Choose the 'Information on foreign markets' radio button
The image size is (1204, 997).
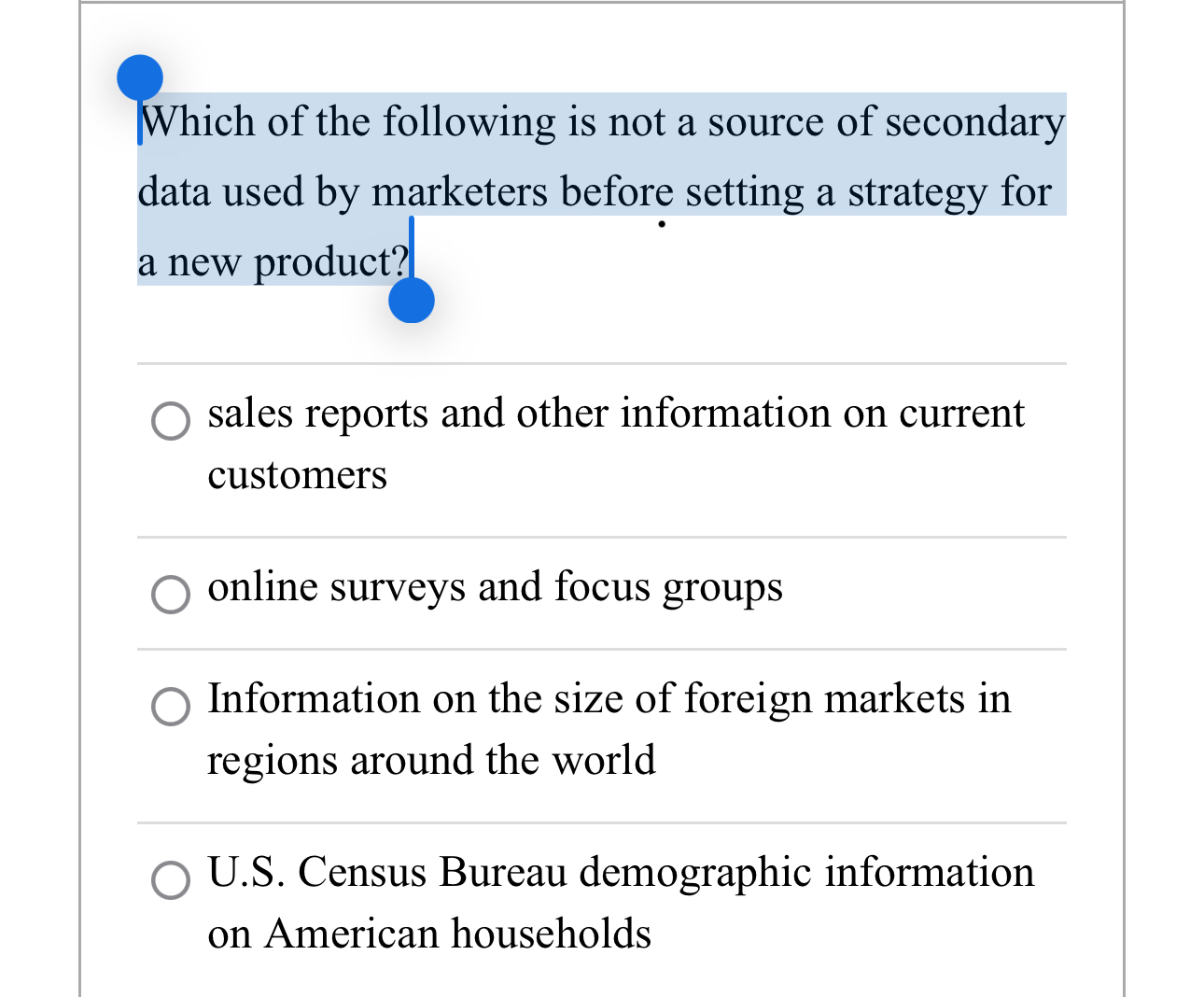pyautogui.click(x=170, y=708)
